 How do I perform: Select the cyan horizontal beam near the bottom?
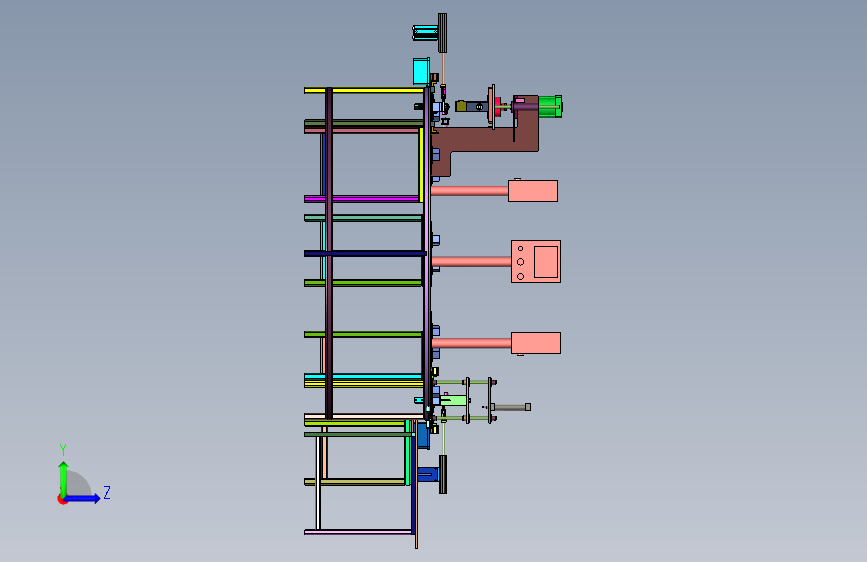pos(363,377)
